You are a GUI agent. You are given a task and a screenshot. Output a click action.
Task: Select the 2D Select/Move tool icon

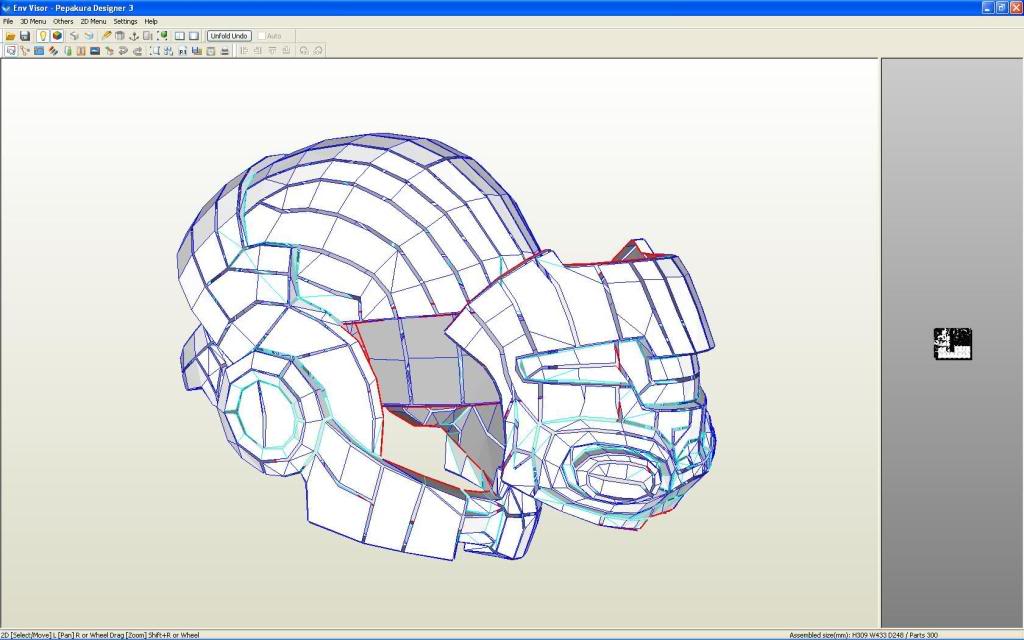(11, 50)
